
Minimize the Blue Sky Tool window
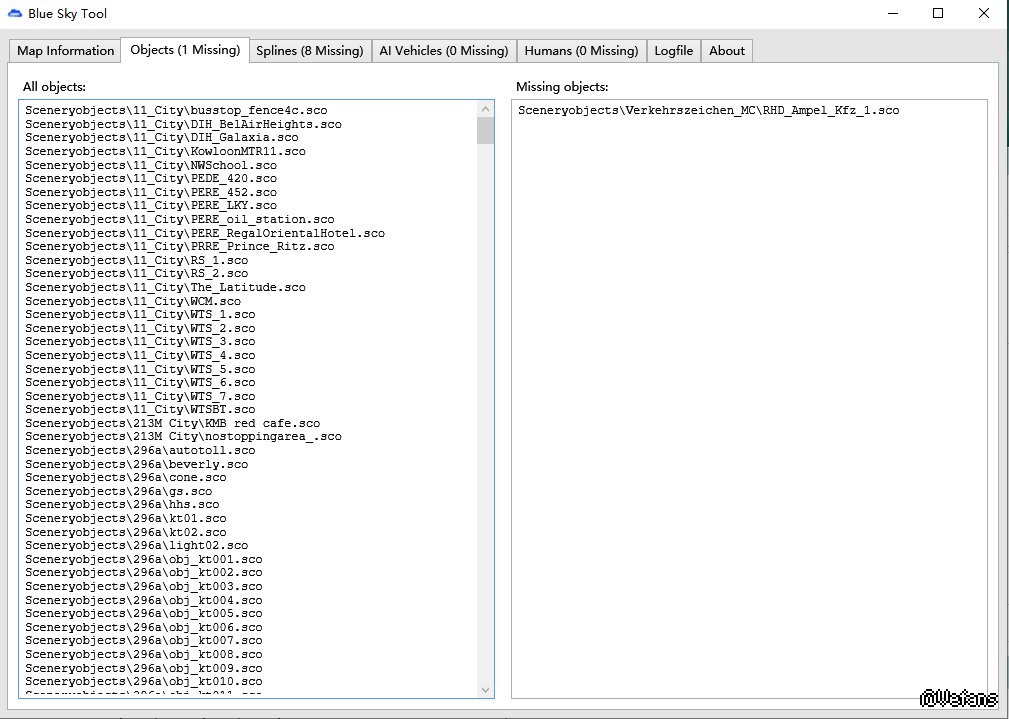(892, 14)
